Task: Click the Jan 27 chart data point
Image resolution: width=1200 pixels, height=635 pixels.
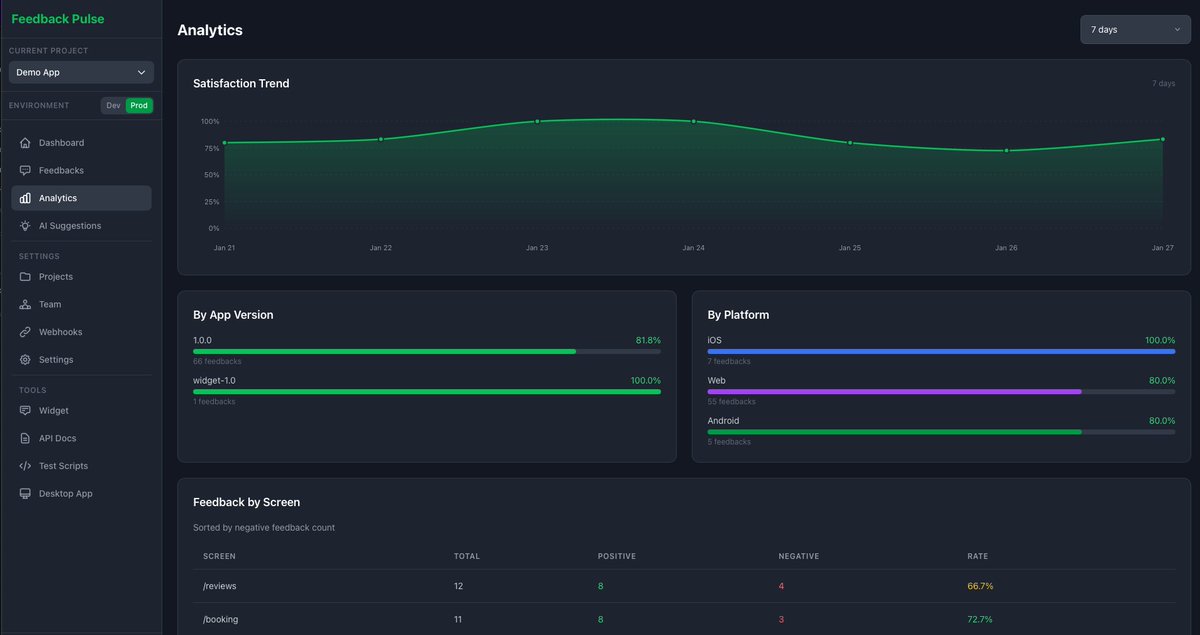Action: (x=1162, y=139)
